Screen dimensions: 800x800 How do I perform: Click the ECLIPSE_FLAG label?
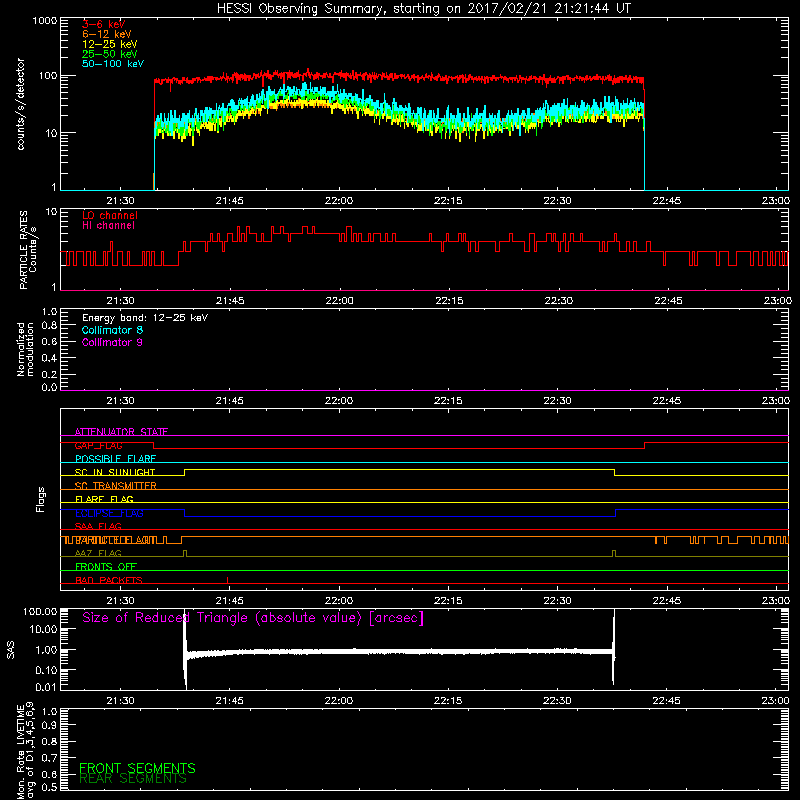(109, 513)
